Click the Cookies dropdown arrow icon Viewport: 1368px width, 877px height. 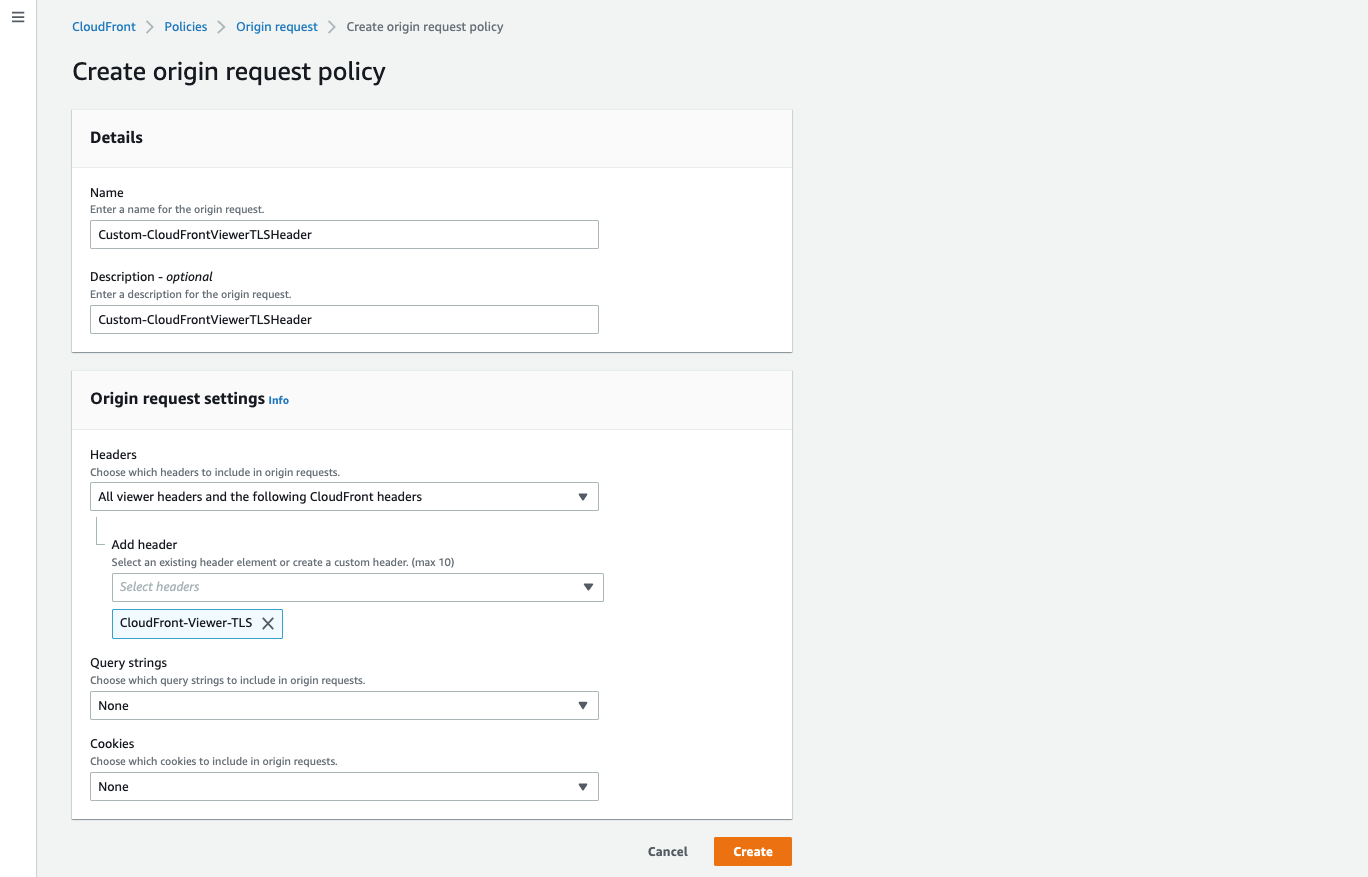coord(583,786)
